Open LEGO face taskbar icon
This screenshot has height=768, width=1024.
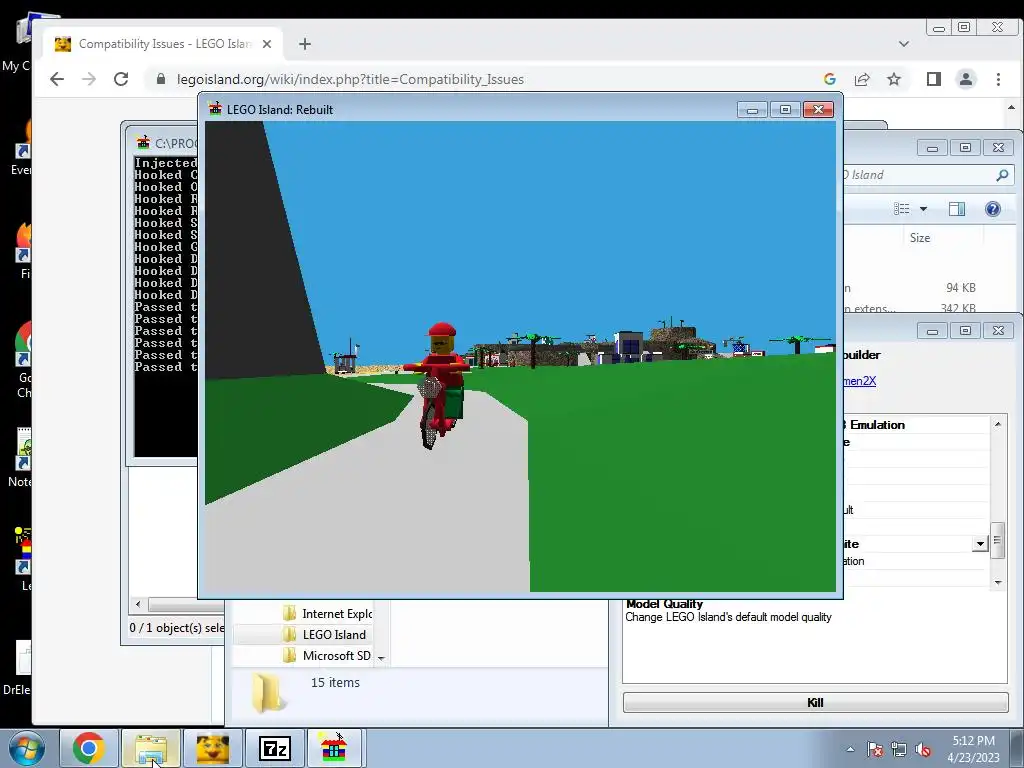[212, 748]
